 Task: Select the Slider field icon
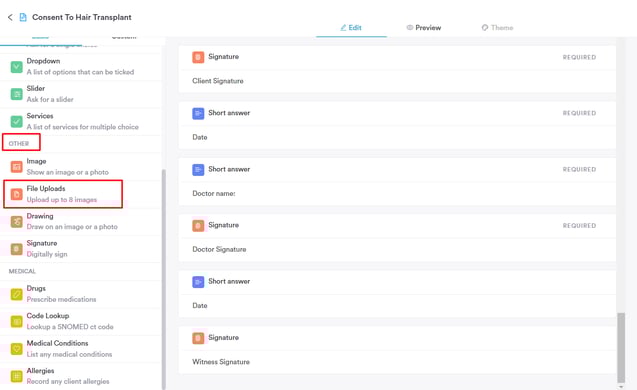pyautogui.click(x=17, y=94)
